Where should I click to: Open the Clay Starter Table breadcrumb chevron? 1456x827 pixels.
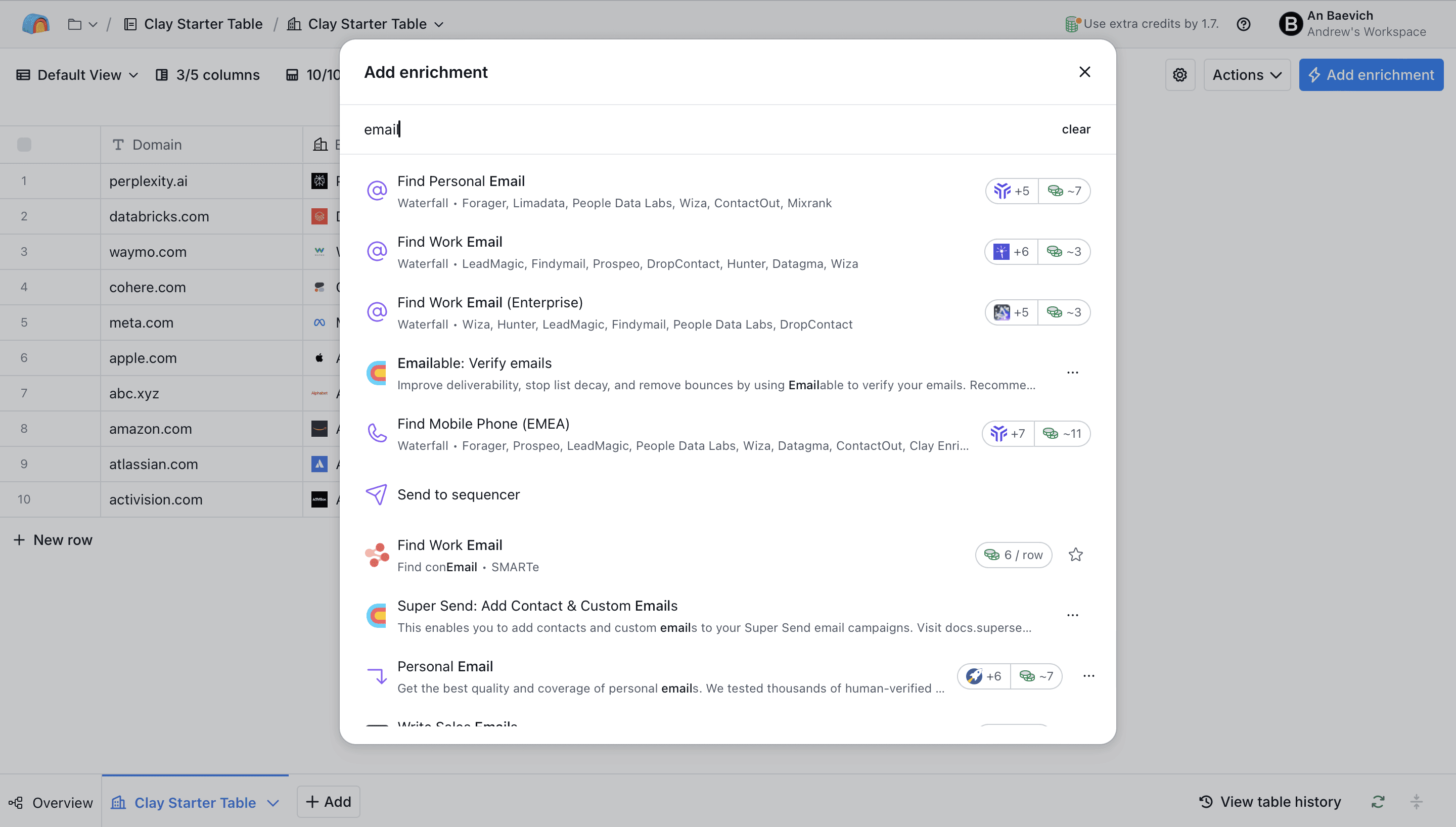[x=439, y=24]
